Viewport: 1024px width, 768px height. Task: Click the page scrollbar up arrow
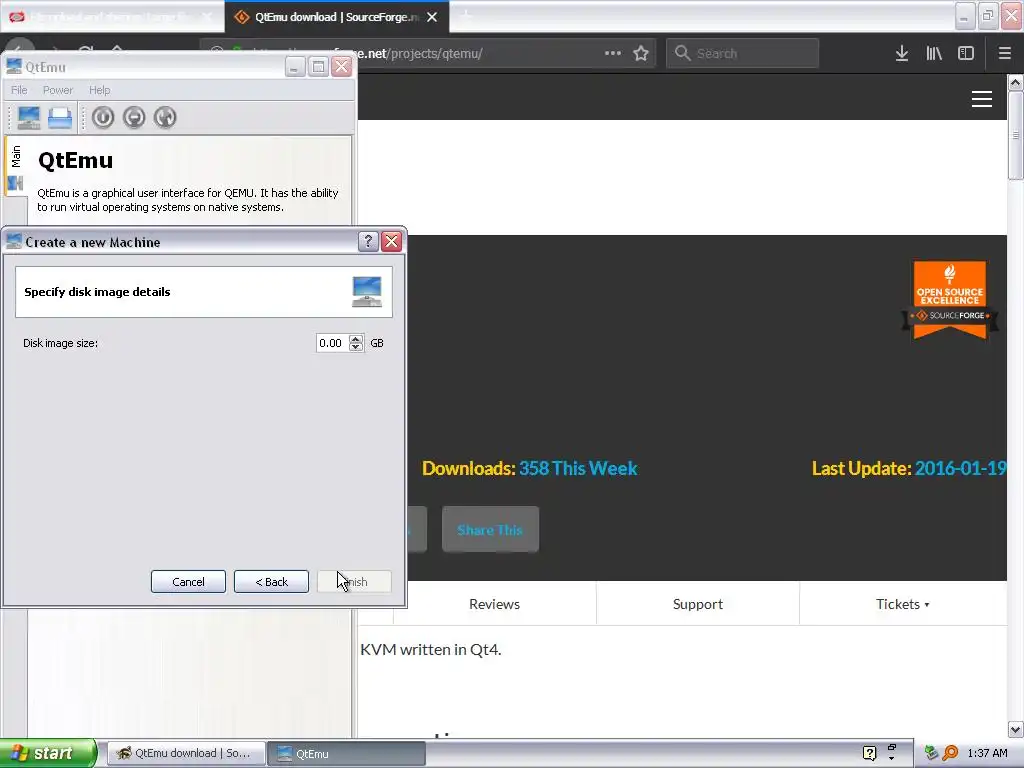pos(1015,82)
